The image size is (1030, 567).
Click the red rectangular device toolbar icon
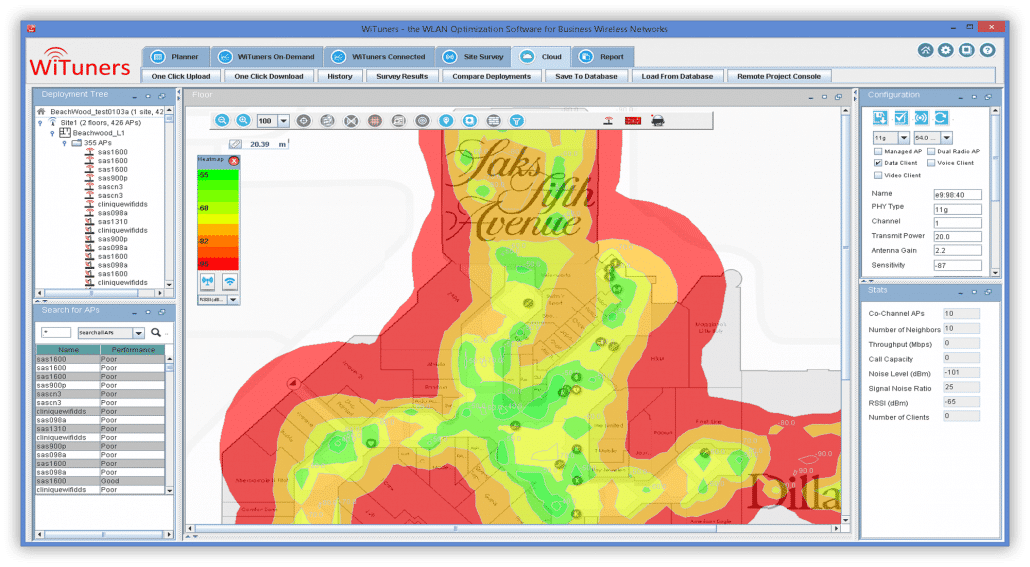tap(633, 121)
